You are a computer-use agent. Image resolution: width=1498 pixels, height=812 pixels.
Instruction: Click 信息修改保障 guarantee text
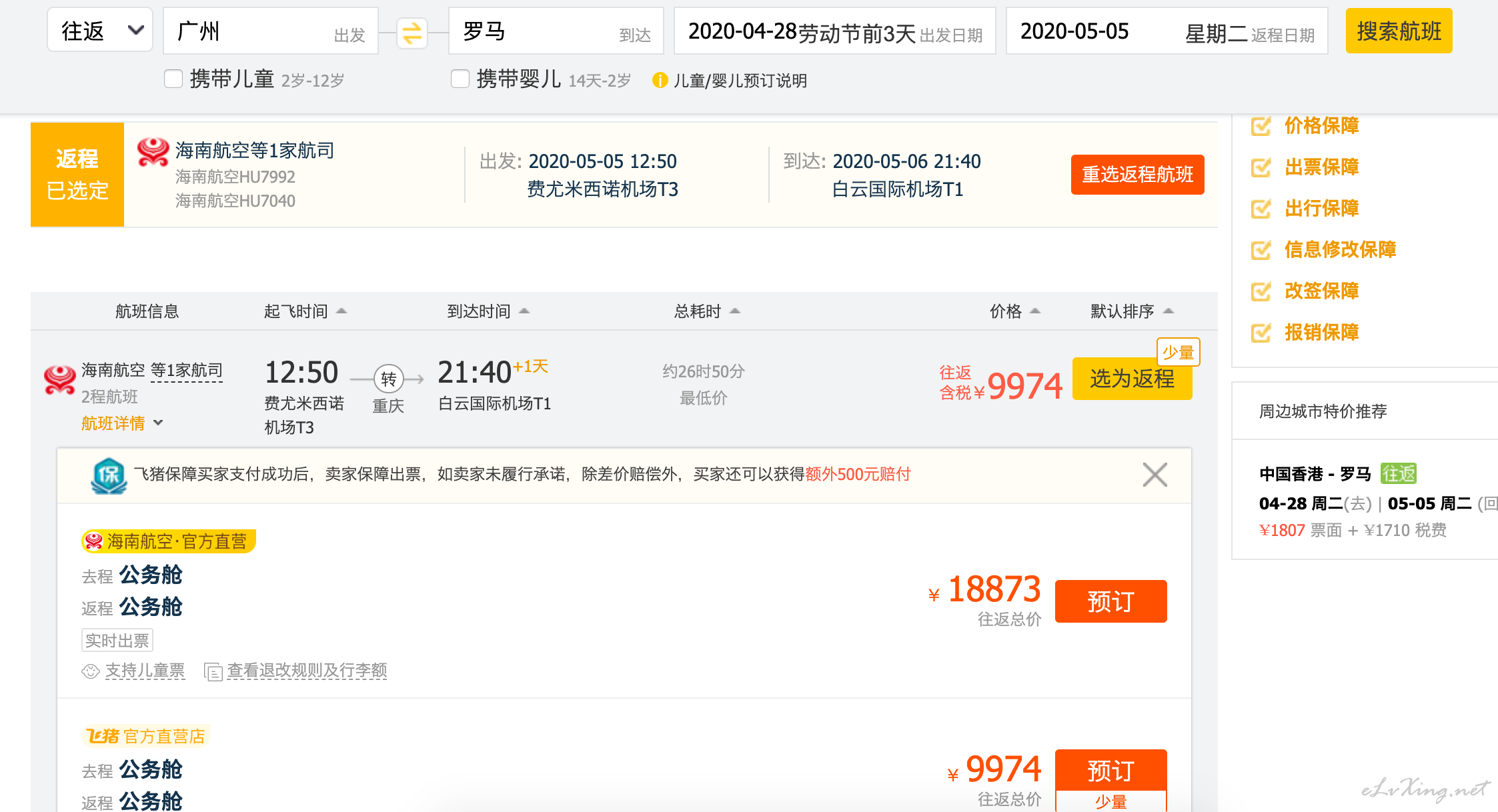(1341, 249)
